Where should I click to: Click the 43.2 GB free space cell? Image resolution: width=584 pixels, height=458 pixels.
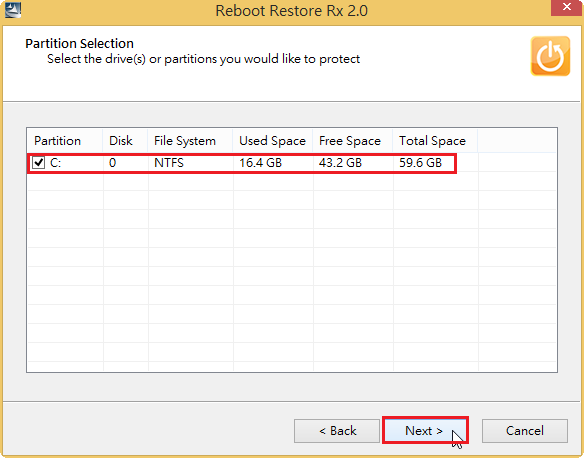tap(340, 163)
